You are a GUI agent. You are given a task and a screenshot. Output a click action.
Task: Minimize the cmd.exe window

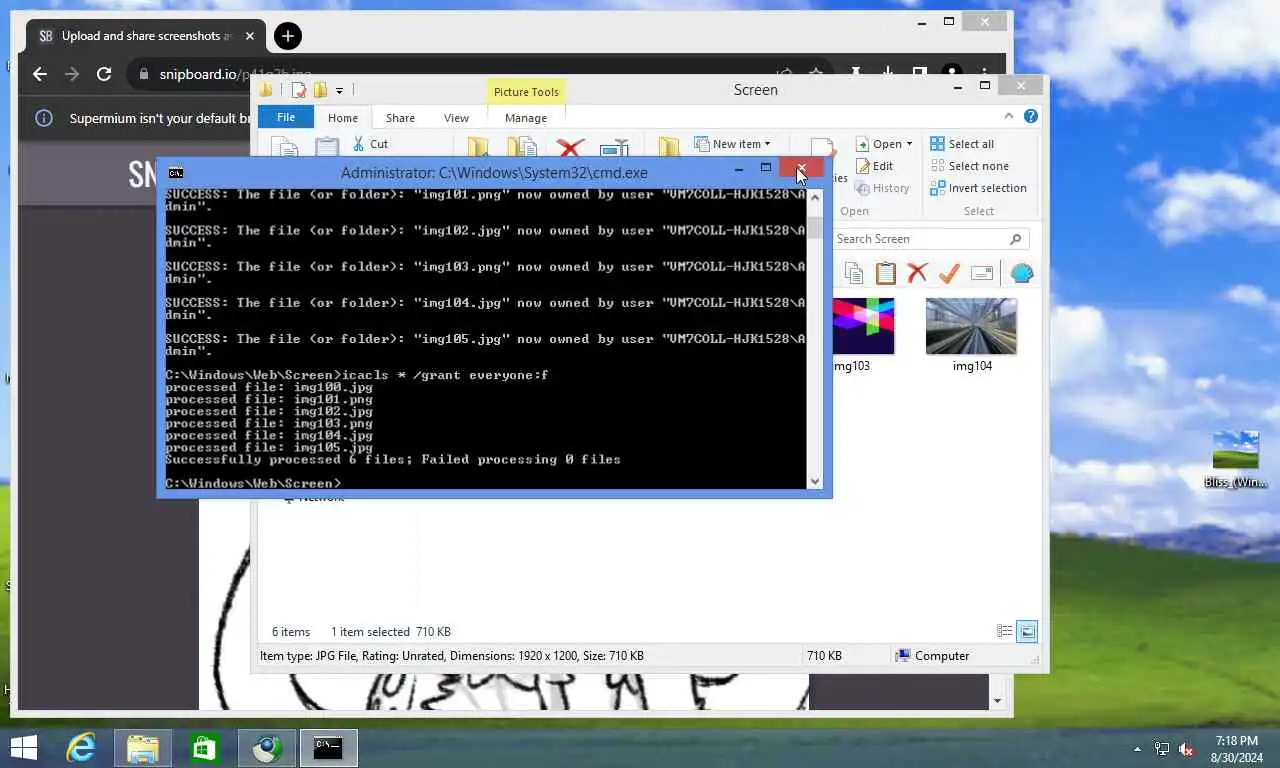click(738, 168)
